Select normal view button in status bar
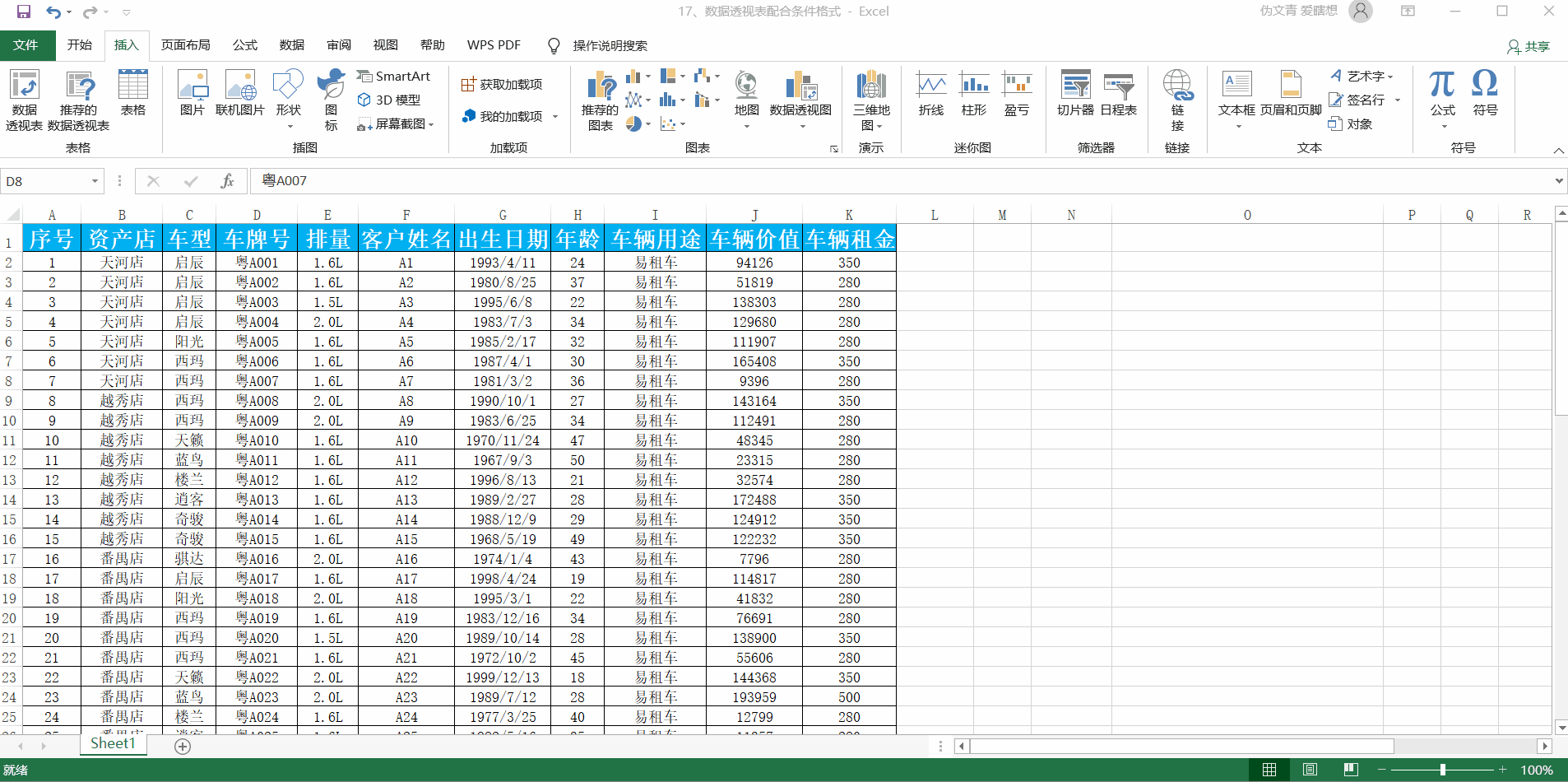The width and height of the screenshot is (1568, 782). click(1269, 770)
